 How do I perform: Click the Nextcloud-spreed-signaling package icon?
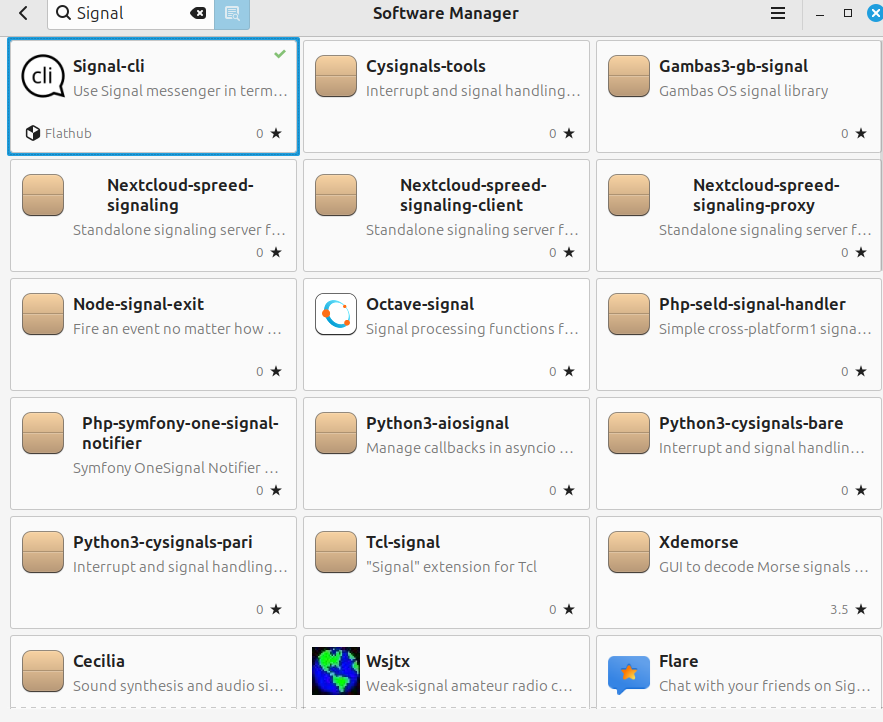(x=43, y=195)
